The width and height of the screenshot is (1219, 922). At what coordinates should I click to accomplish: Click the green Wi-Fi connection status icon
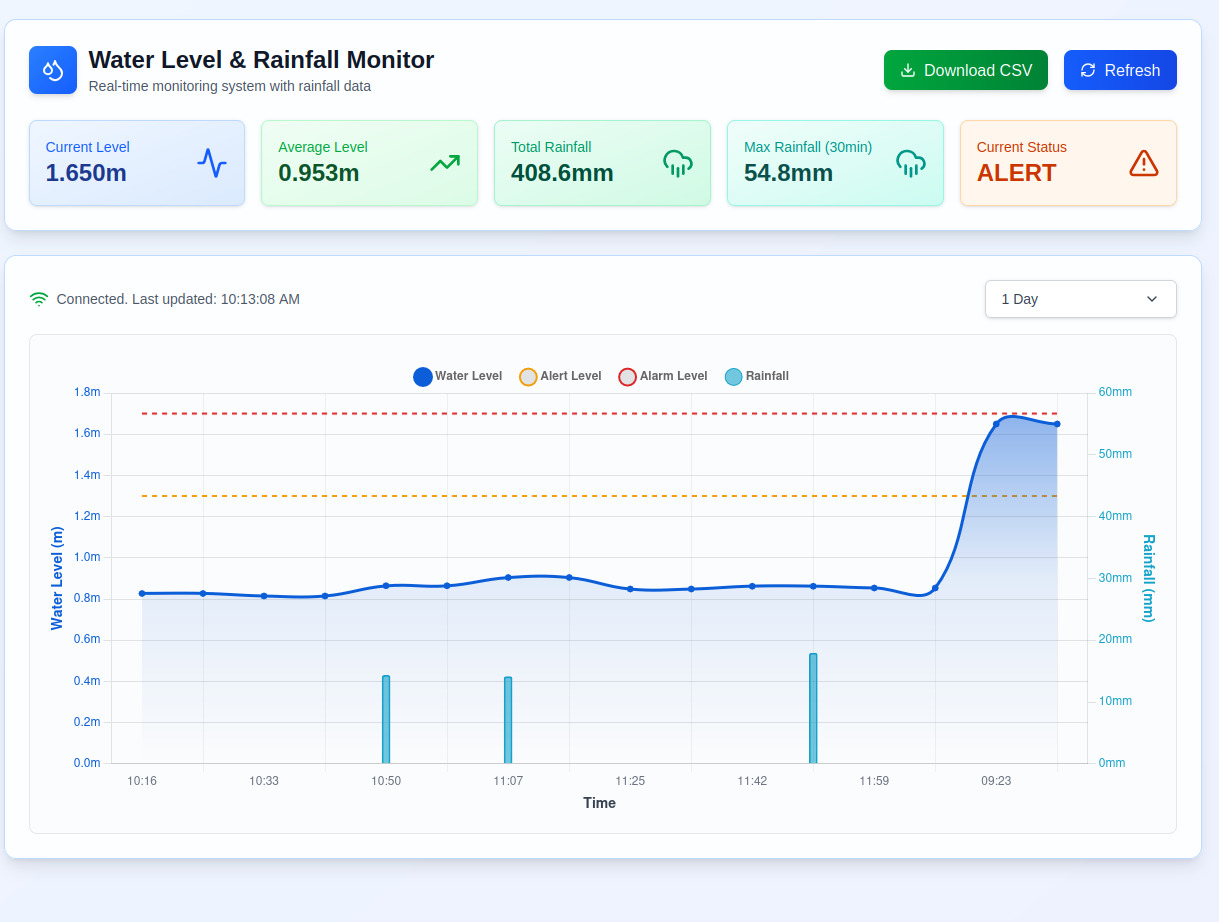pyautogui.click(x=39, y=299)
